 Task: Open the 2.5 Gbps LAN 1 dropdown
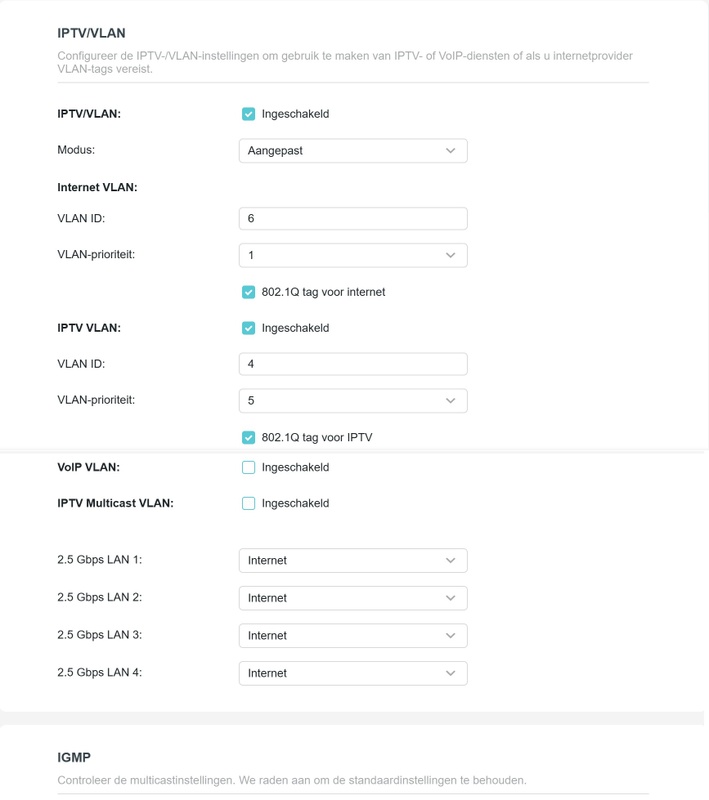352,561
